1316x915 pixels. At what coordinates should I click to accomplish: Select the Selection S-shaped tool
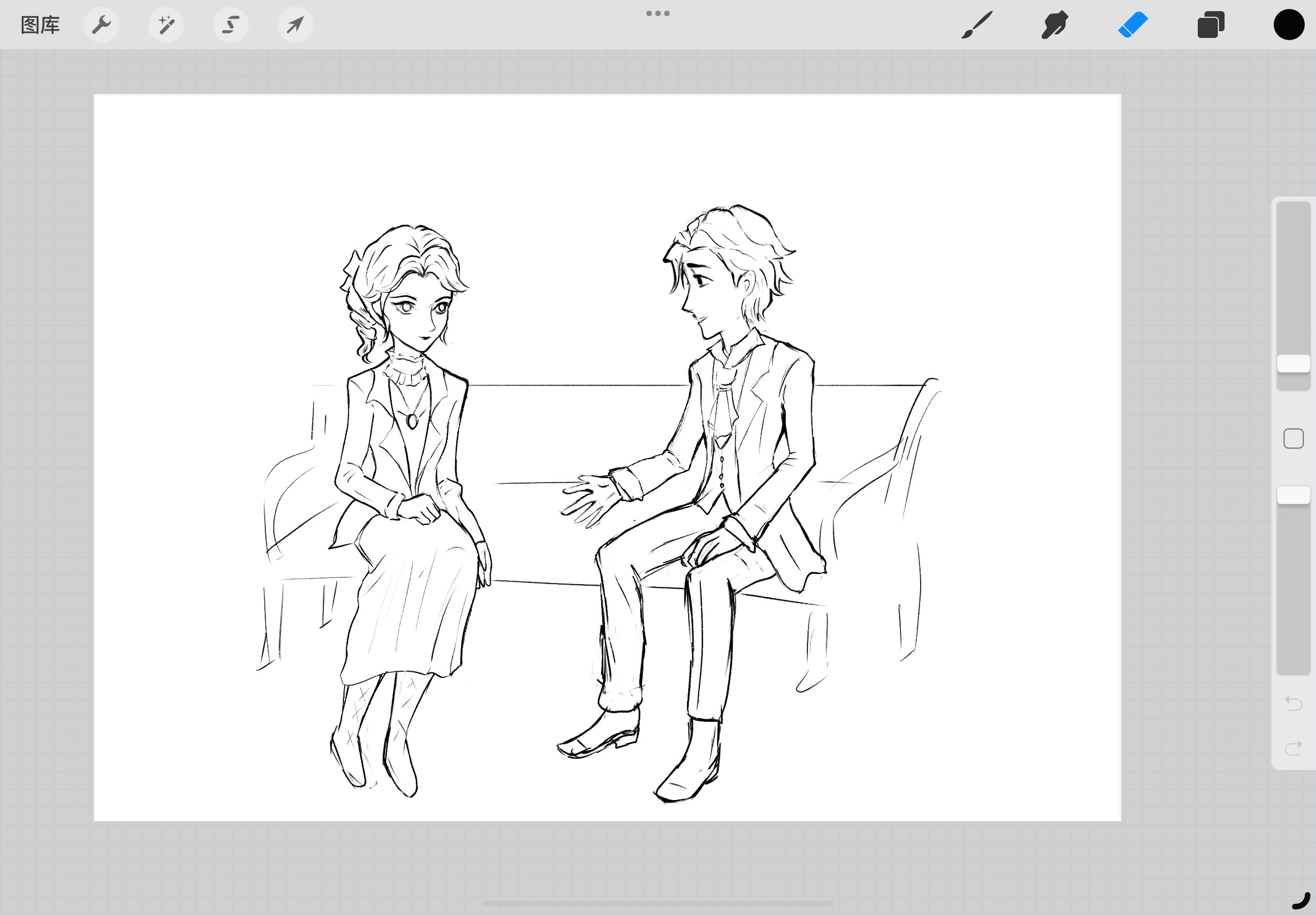click(231, 25)
